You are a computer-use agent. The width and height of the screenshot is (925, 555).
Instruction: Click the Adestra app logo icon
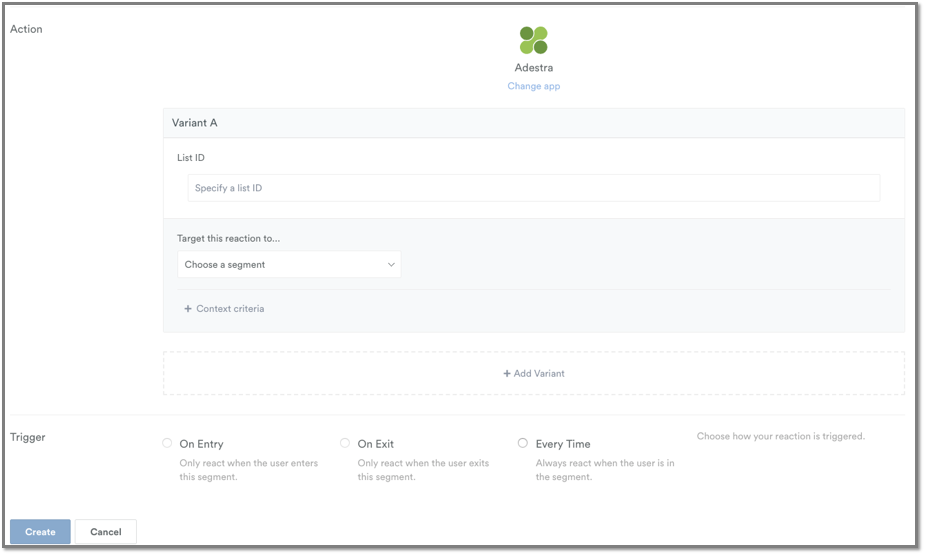click(533, 40)
